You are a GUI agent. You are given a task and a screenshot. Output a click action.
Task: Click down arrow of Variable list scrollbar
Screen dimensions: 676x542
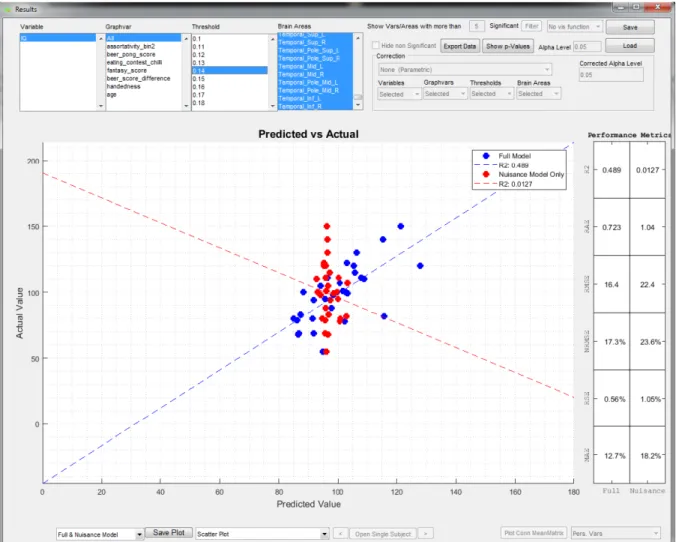101,106
